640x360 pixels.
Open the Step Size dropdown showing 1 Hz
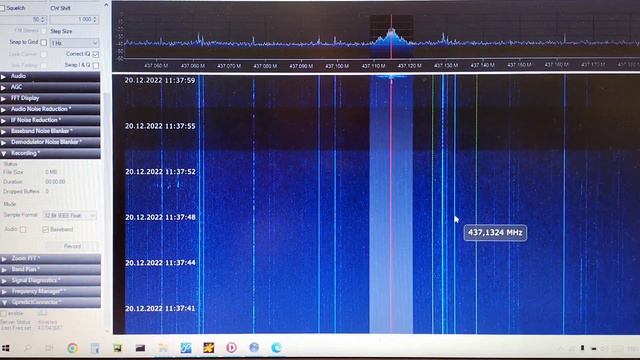tap(74, 43)
